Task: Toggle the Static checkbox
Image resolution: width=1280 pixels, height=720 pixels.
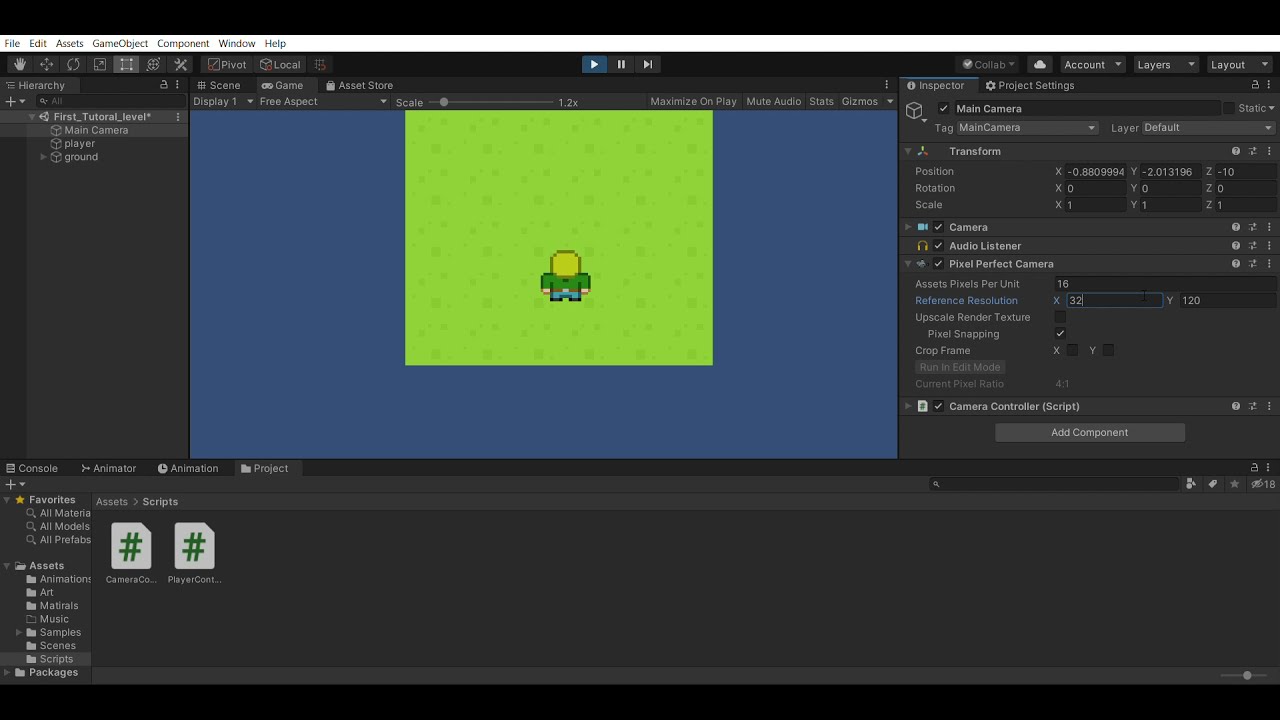Action: pyautogui.click(x=1228, y=108)
